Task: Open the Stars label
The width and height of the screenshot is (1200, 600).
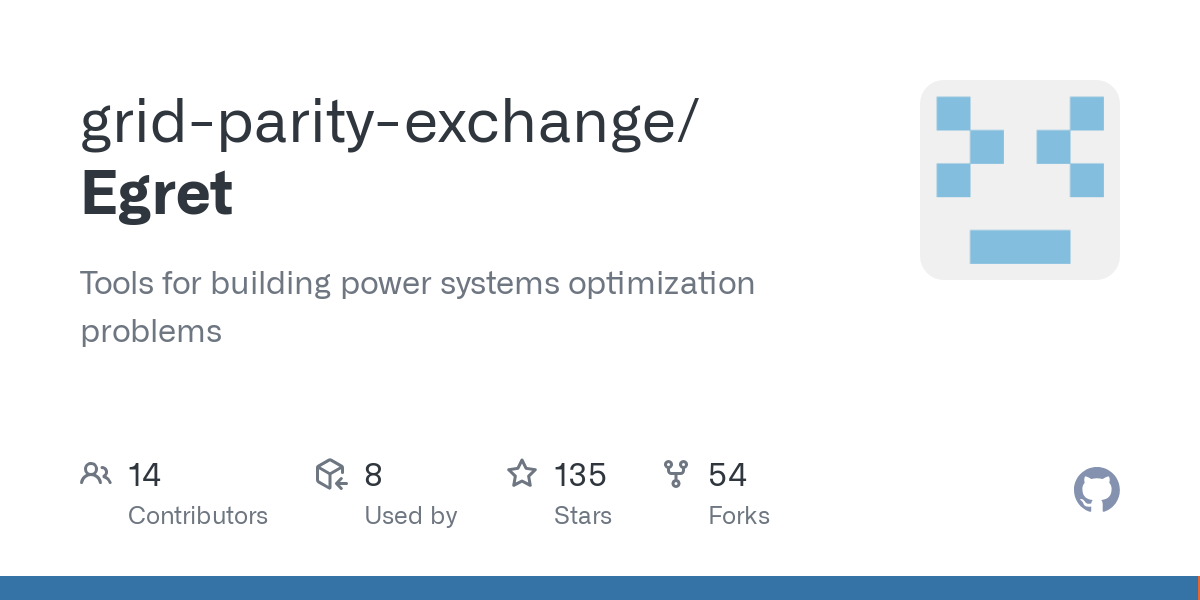Action: pos(582,516)
